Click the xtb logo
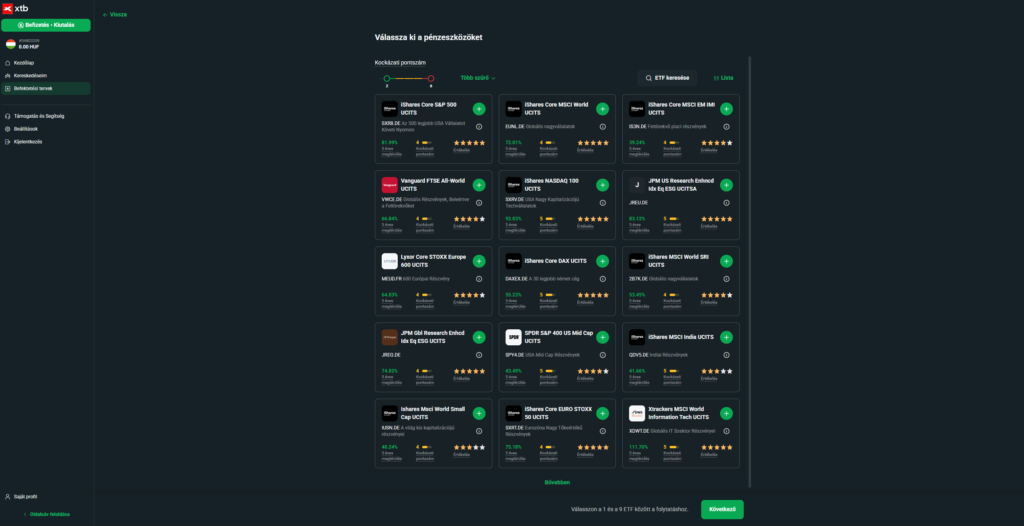1024x526 pixels. 16,8
